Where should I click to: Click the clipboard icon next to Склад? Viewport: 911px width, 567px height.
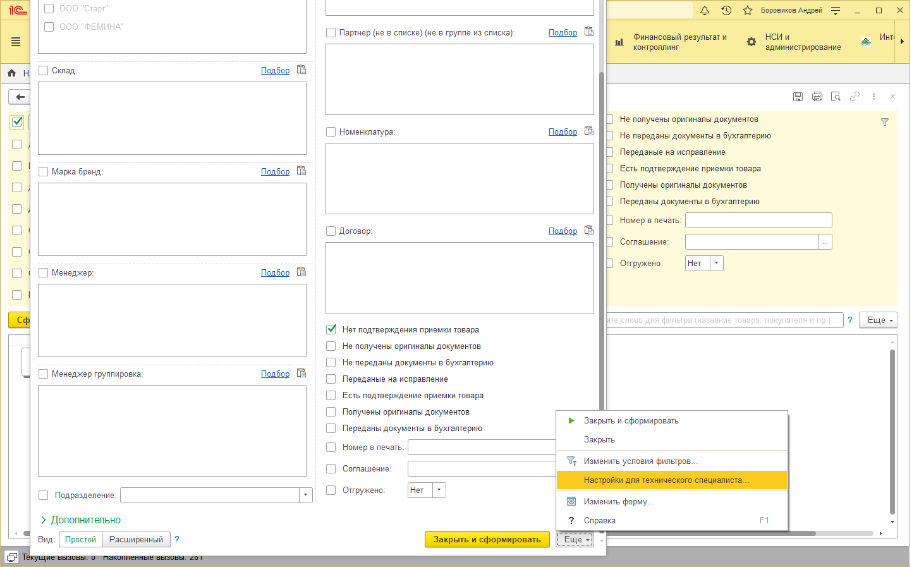[x=300, y=71]
